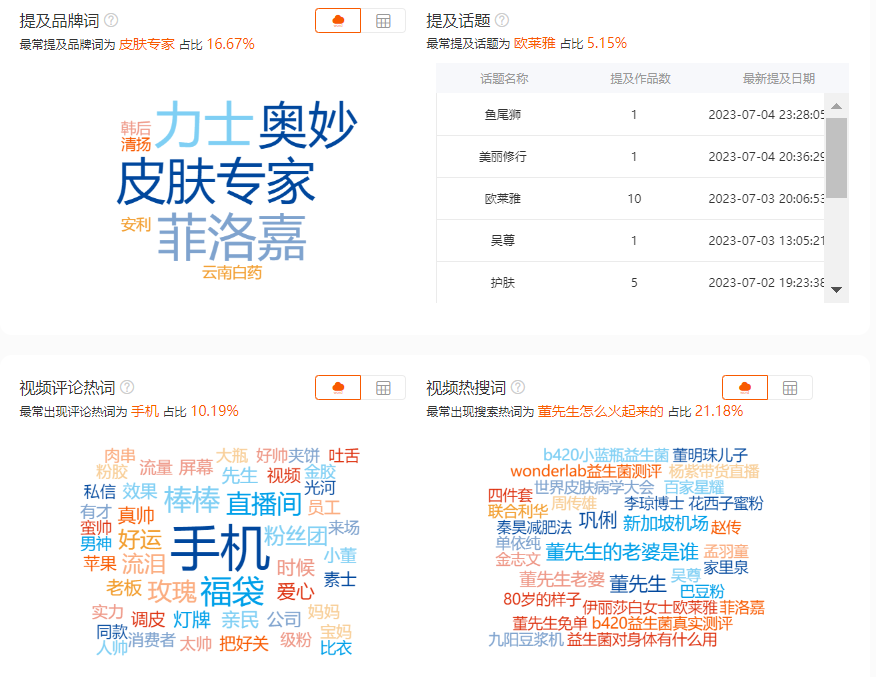Click 菲洛嘉 in brand word cloud

(232, 237)
